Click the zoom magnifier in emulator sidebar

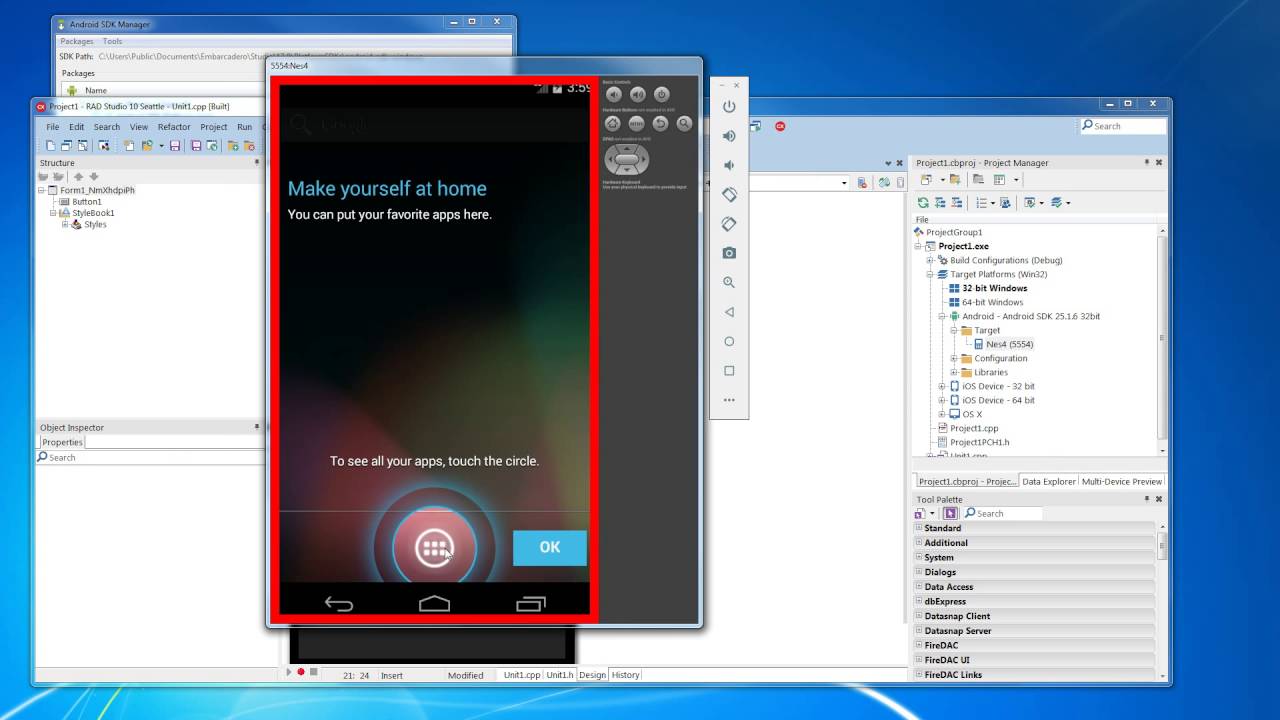coord(729,282)
